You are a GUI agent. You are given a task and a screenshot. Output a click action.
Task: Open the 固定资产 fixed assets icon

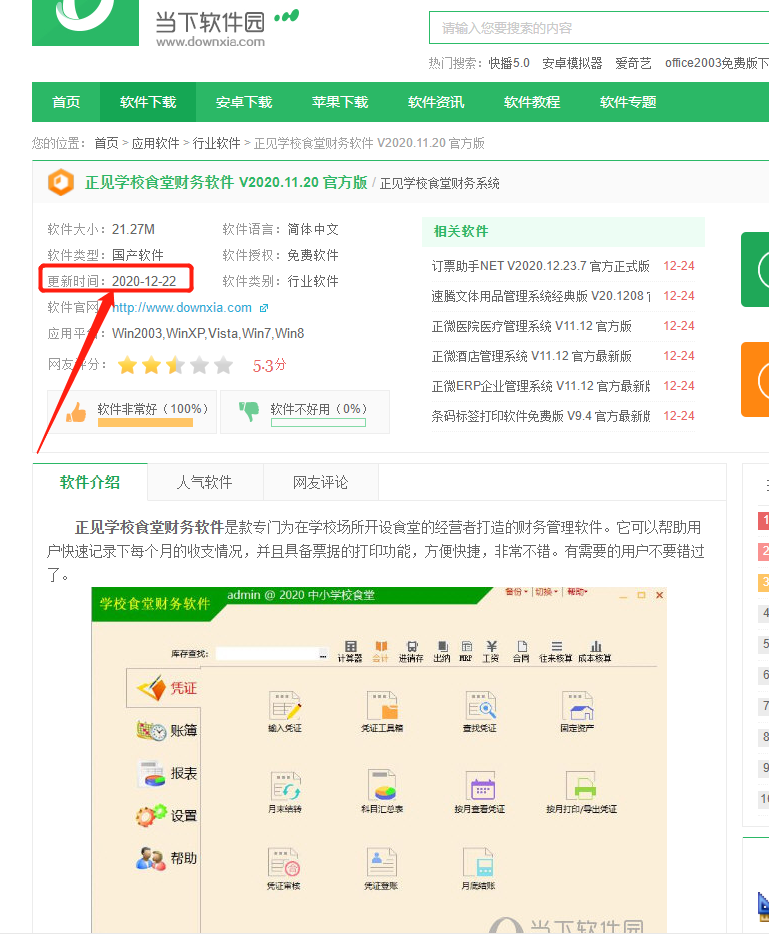point(578,711)
